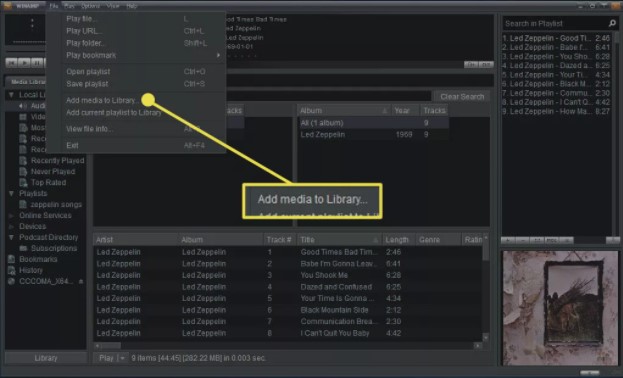Collapse the Podcast Directory tree node
623x378 pixels.
click(11, 237)
